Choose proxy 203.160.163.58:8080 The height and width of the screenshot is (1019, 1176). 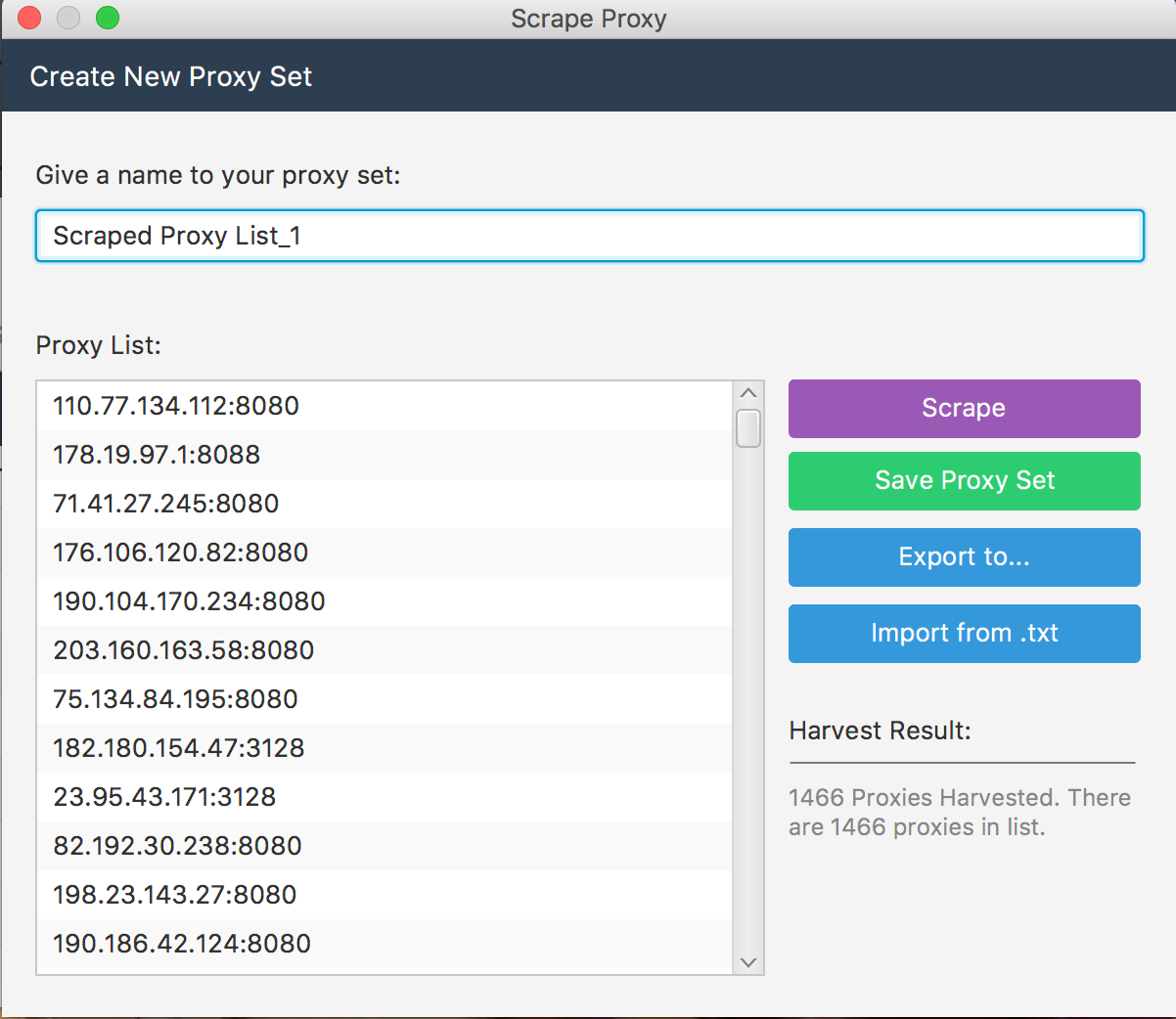click(x=184, y=650)
